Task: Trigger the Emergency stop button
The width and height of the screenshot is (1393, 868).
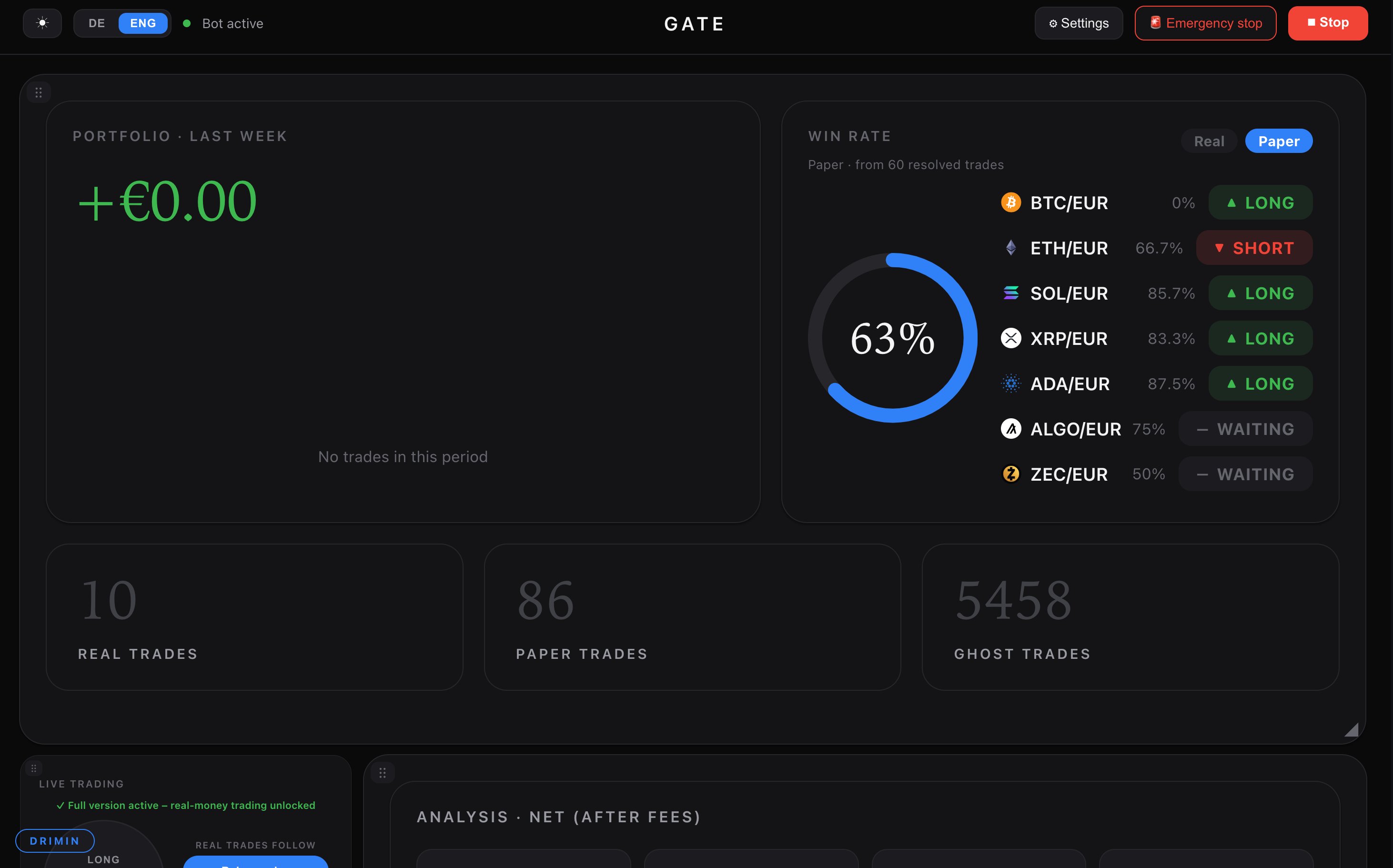Action: coord(1205,23)
